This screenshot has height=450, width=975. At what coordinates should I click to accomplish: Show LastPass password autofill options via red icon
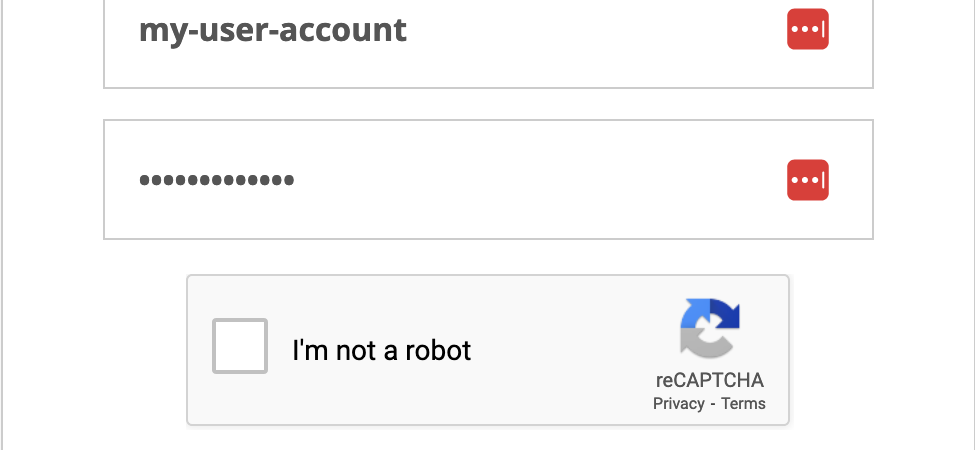tap(808, 180)
